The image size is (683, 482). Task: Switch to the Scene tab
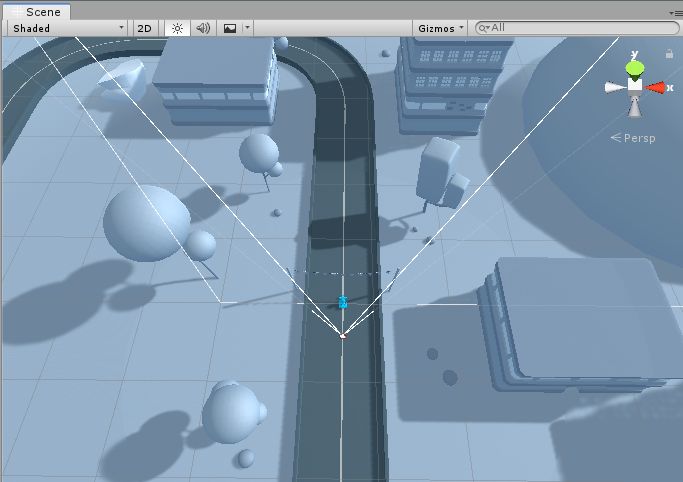(37, 12)
